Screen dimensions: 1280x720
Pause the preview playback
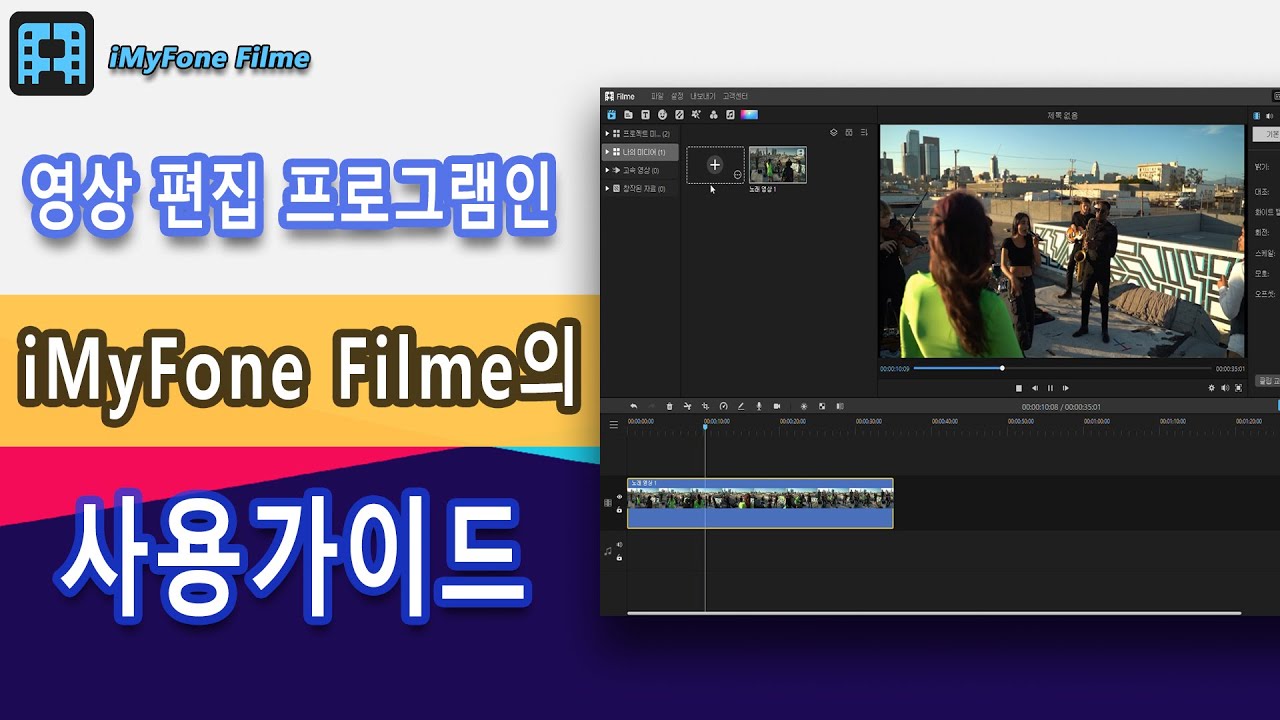pos(1050,388)
